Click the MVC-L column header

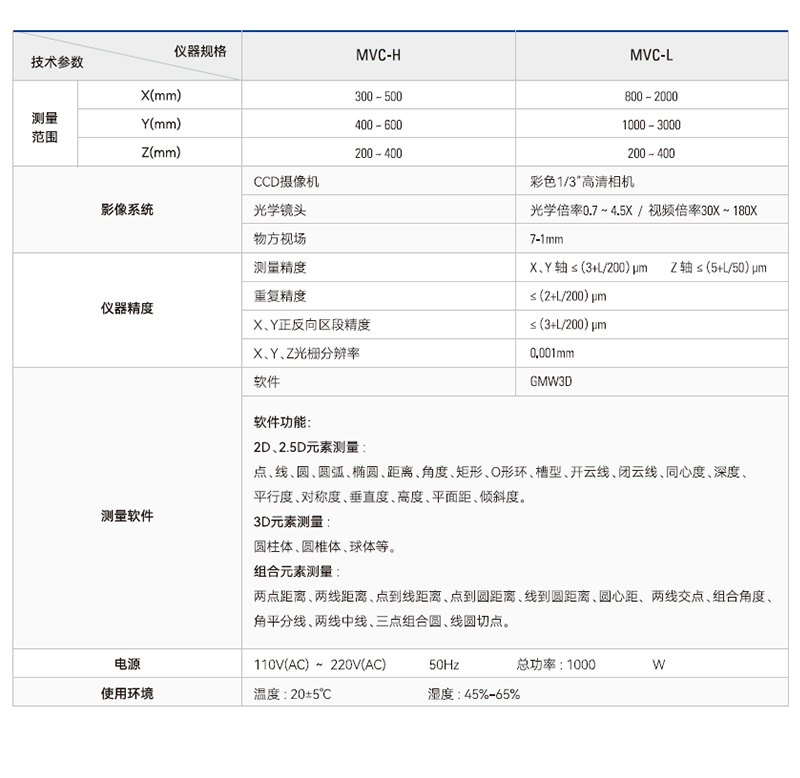(651, 56)
